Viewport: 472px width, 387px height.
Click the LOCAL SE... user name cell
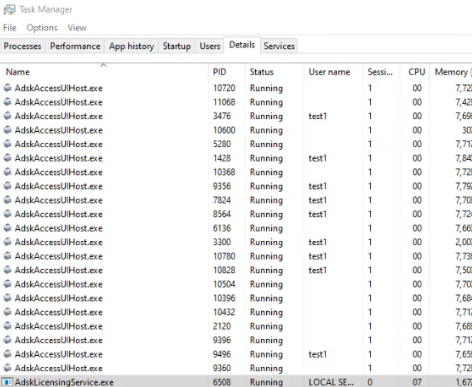pyautogui.click(x=331, y=382)
